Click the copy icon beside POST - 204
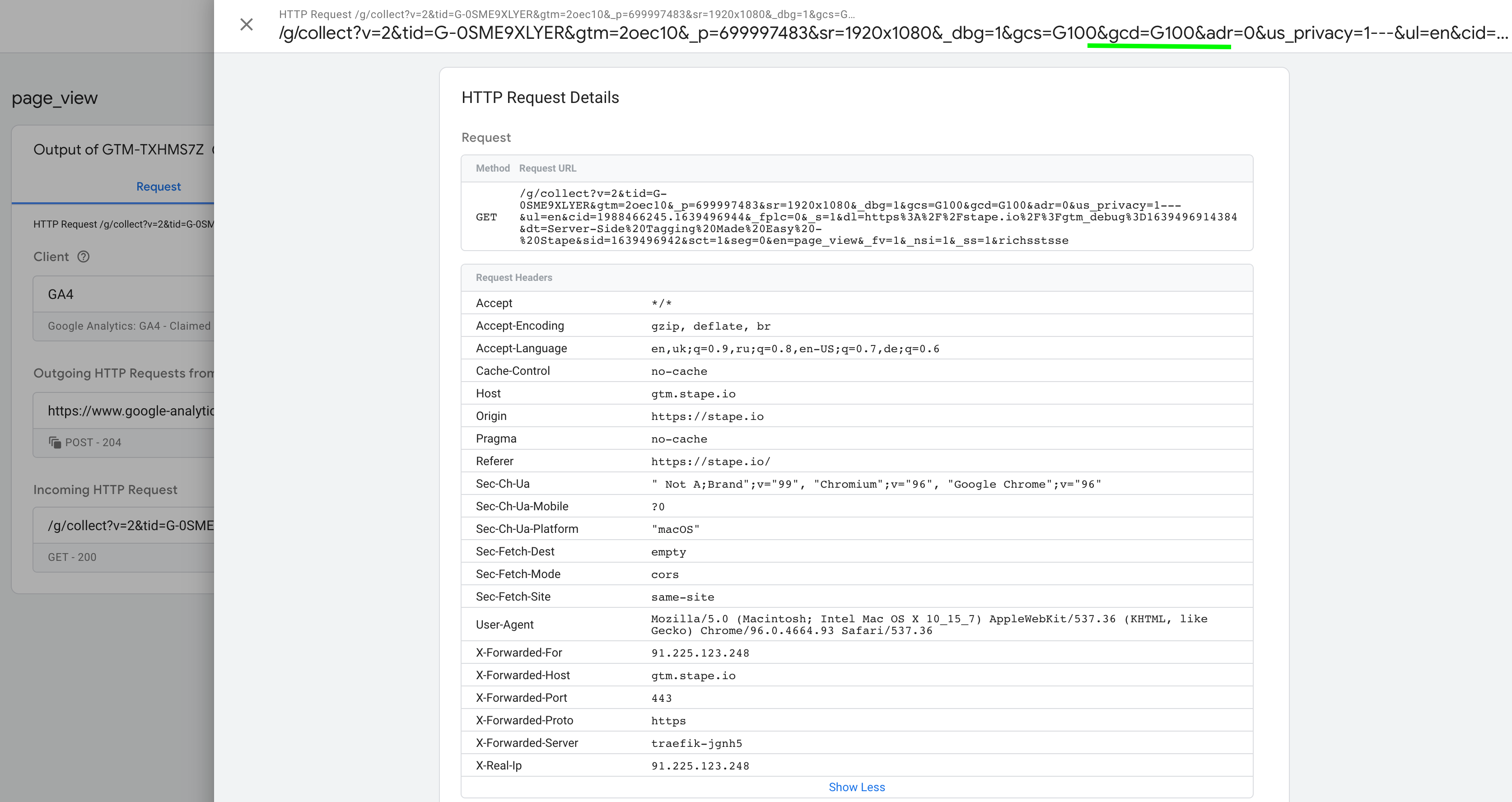Image resolution: width=1512 pixels, height=802 pixels. click(55, 442)
